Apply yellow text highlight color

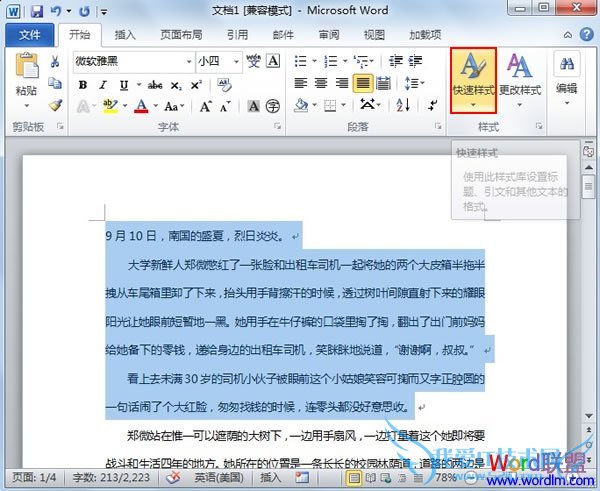point(110,106)
